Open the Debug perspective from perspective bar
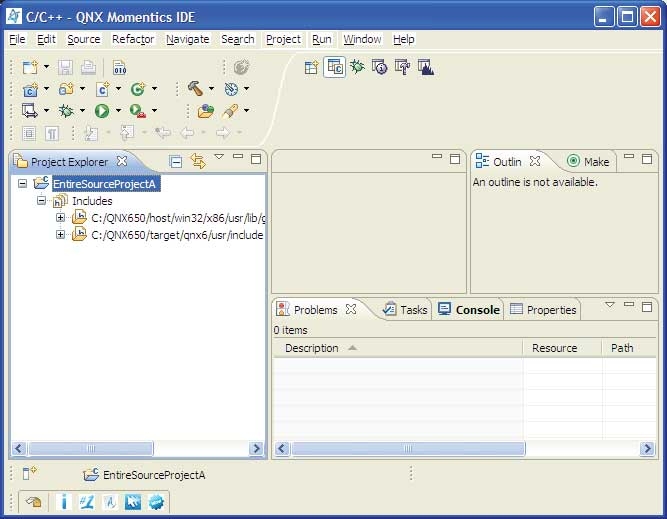 pyautogui.click(x=356, y=67)
